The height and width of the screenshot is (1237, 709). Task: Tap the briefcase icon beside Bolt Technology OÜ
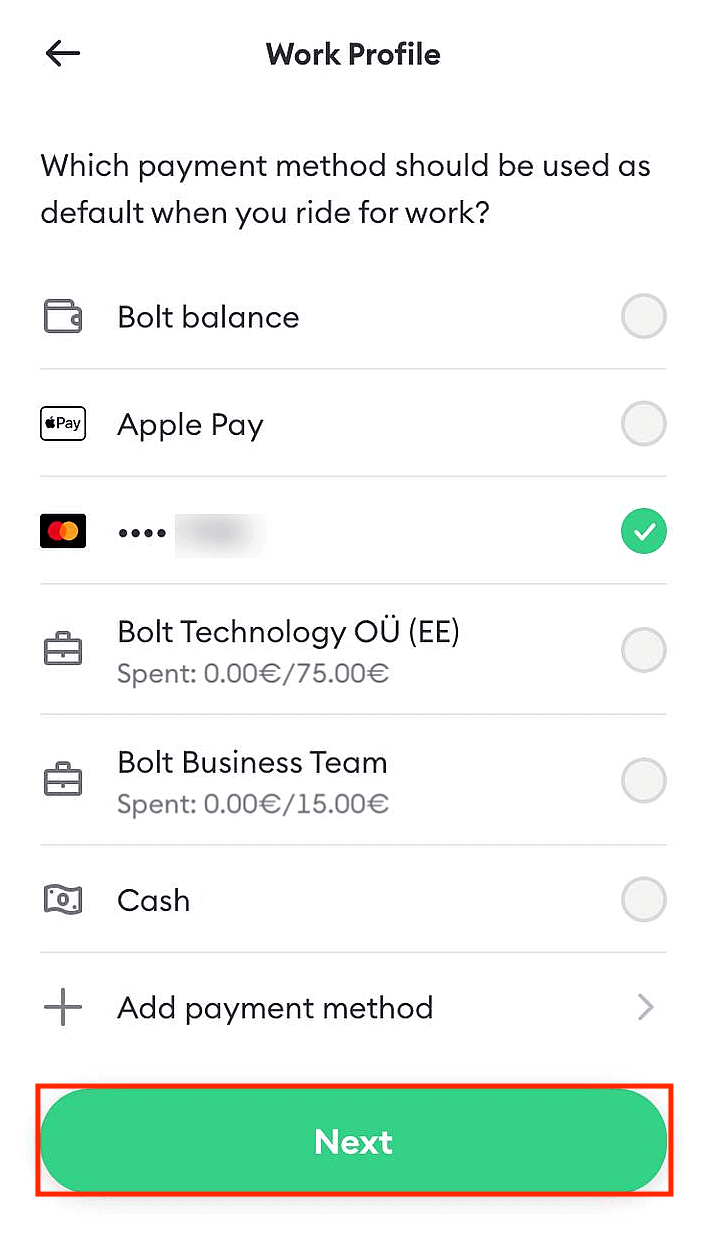pyautogui.click(x=62, y=648)
